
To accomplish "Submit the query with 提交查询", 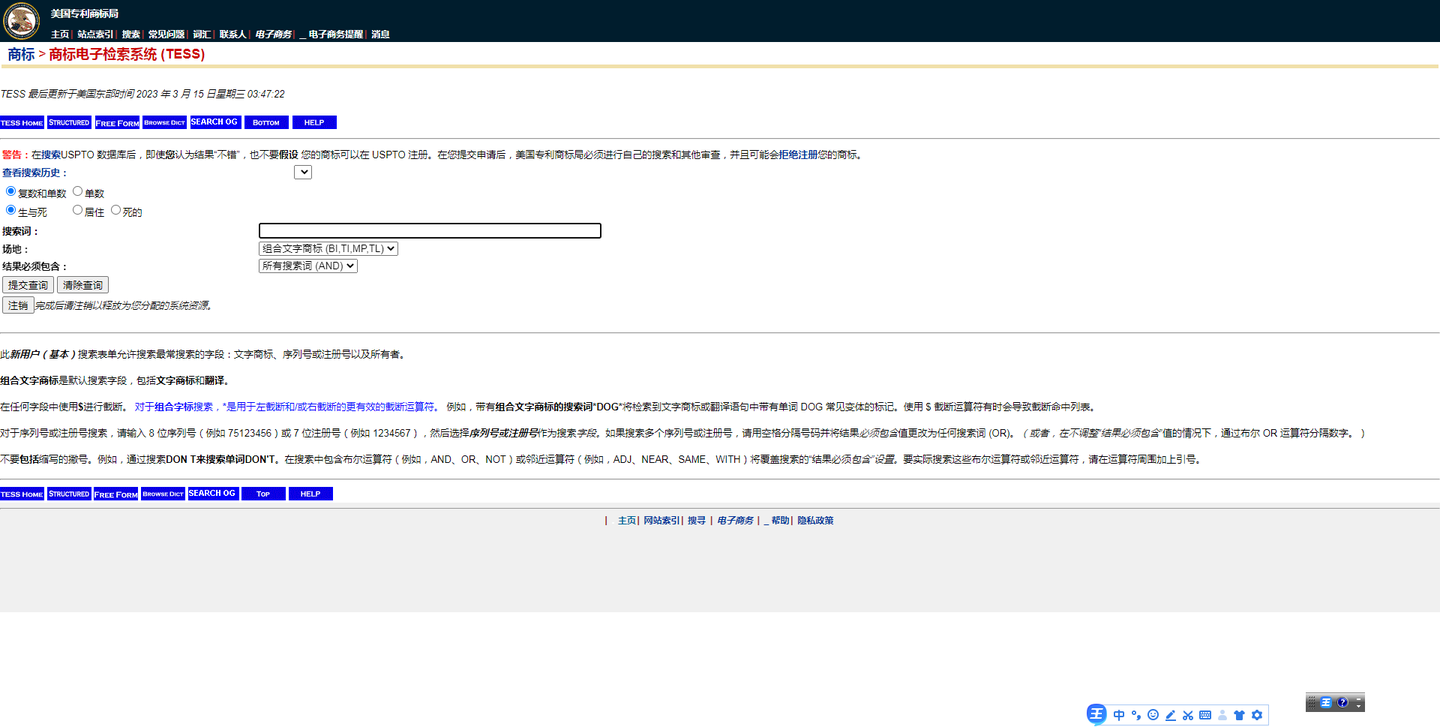I will point(28,285).
